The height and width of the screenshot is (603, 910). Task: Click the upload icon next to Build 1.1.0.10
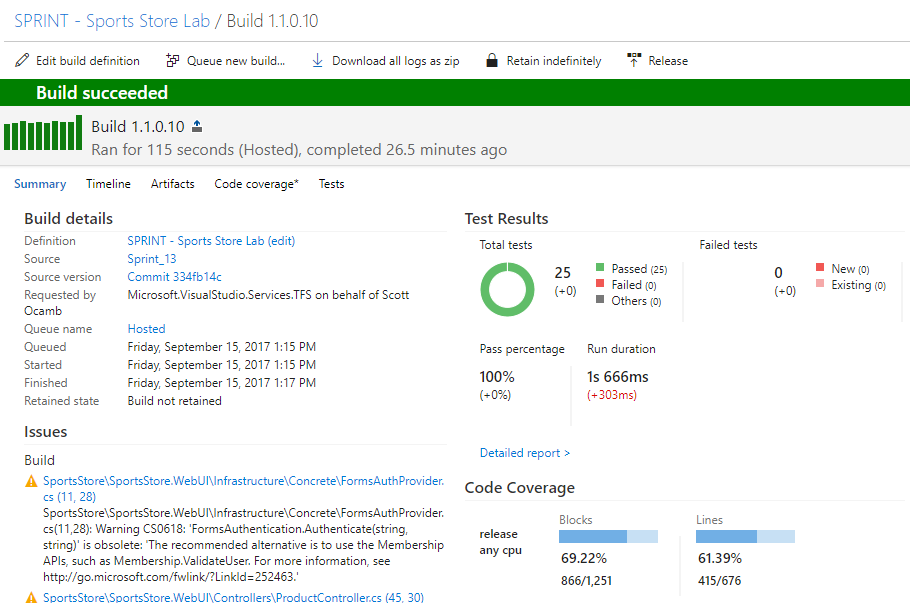pos(197,126)
